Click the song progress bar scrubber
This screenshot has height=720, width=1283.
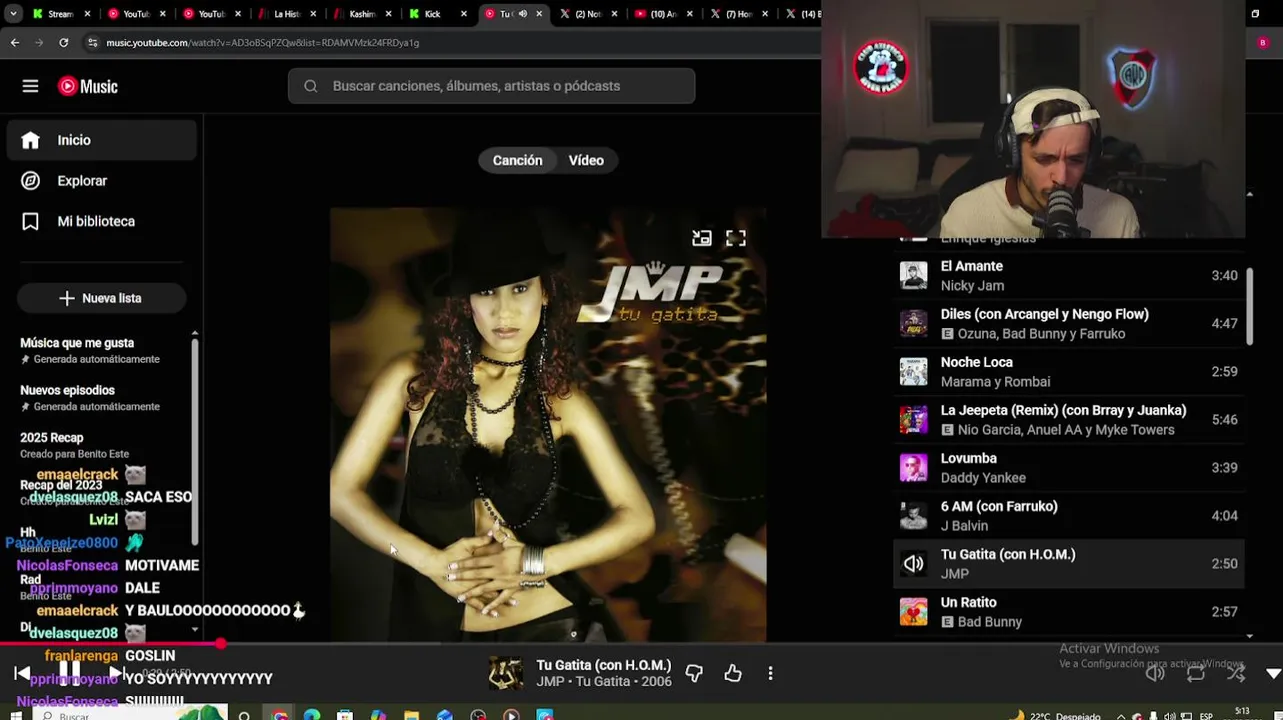pos(221,644)
